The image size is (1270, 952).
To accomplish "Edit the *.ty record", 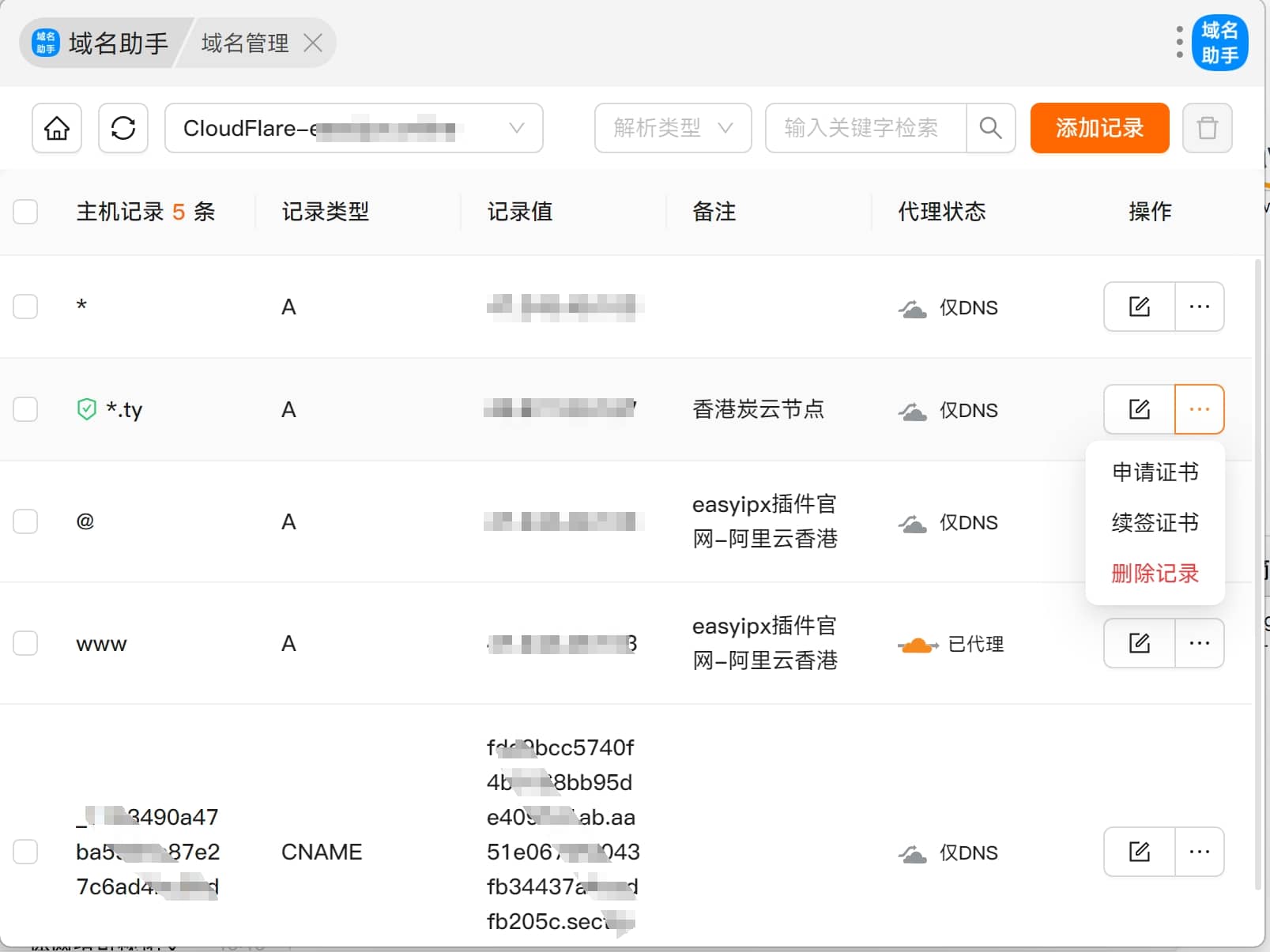I will click(x=1139, y=409).
